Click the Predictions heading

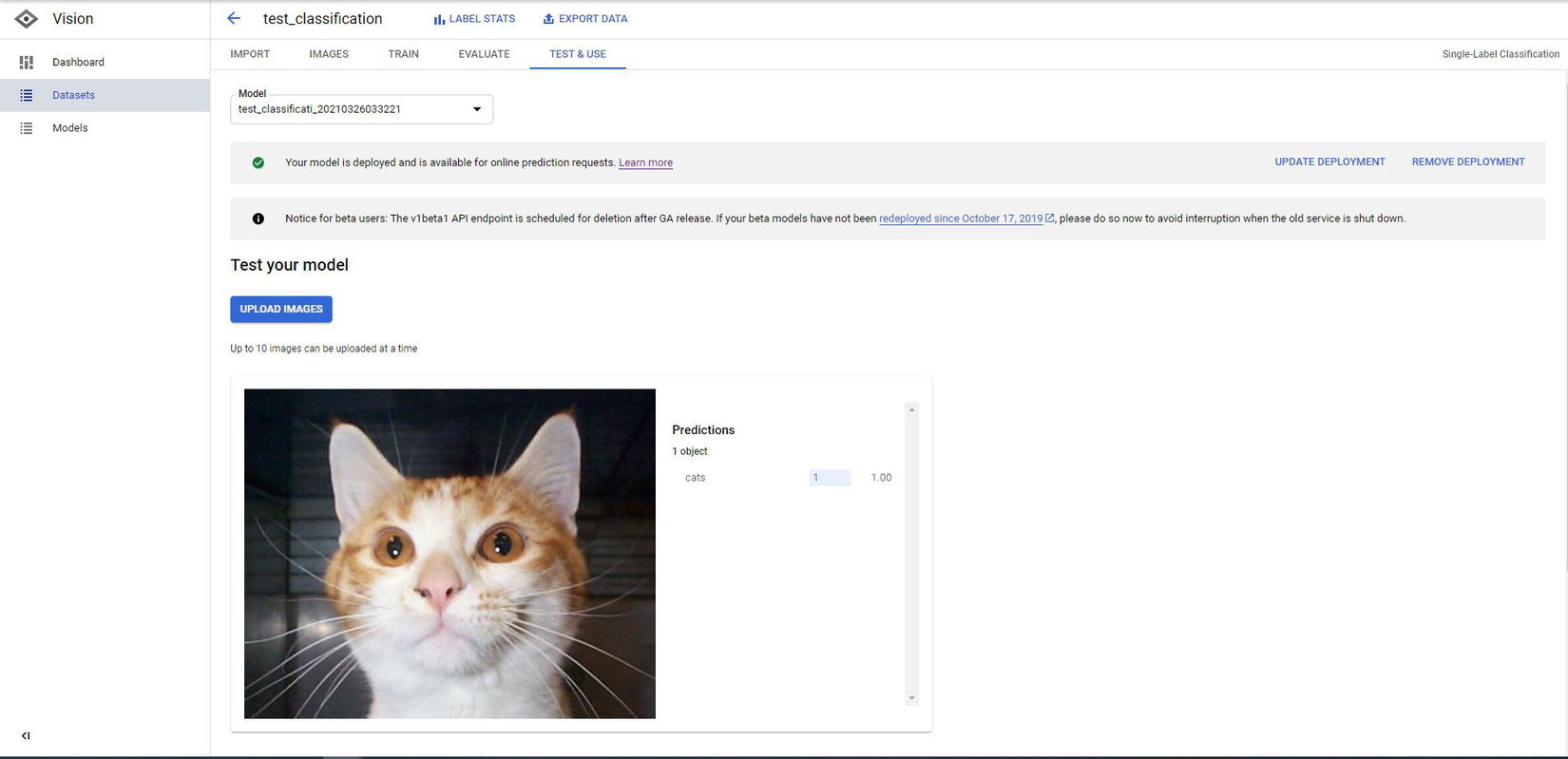pyautogui.click(x=703, y=430)
